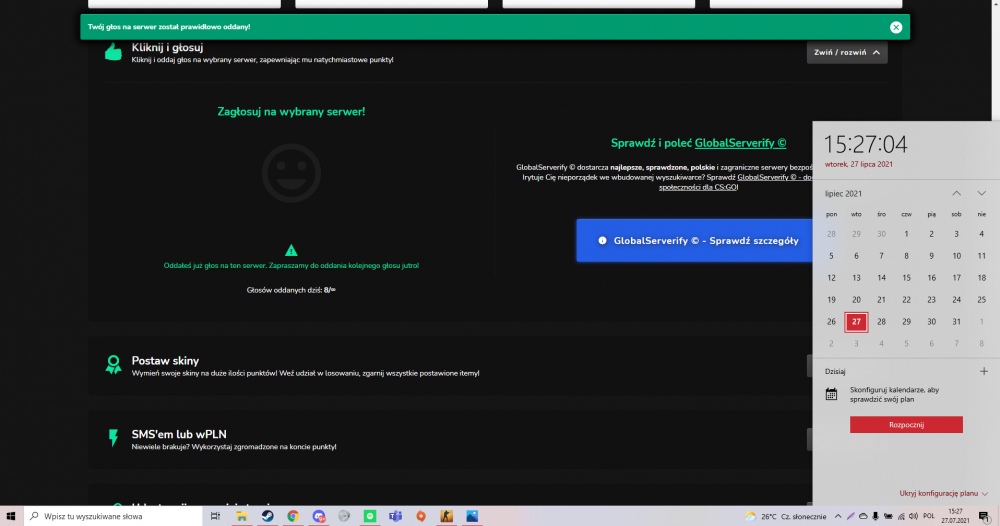
Task: Add event with plus icon next to Dzisiaj
Action: coord(983,371)
